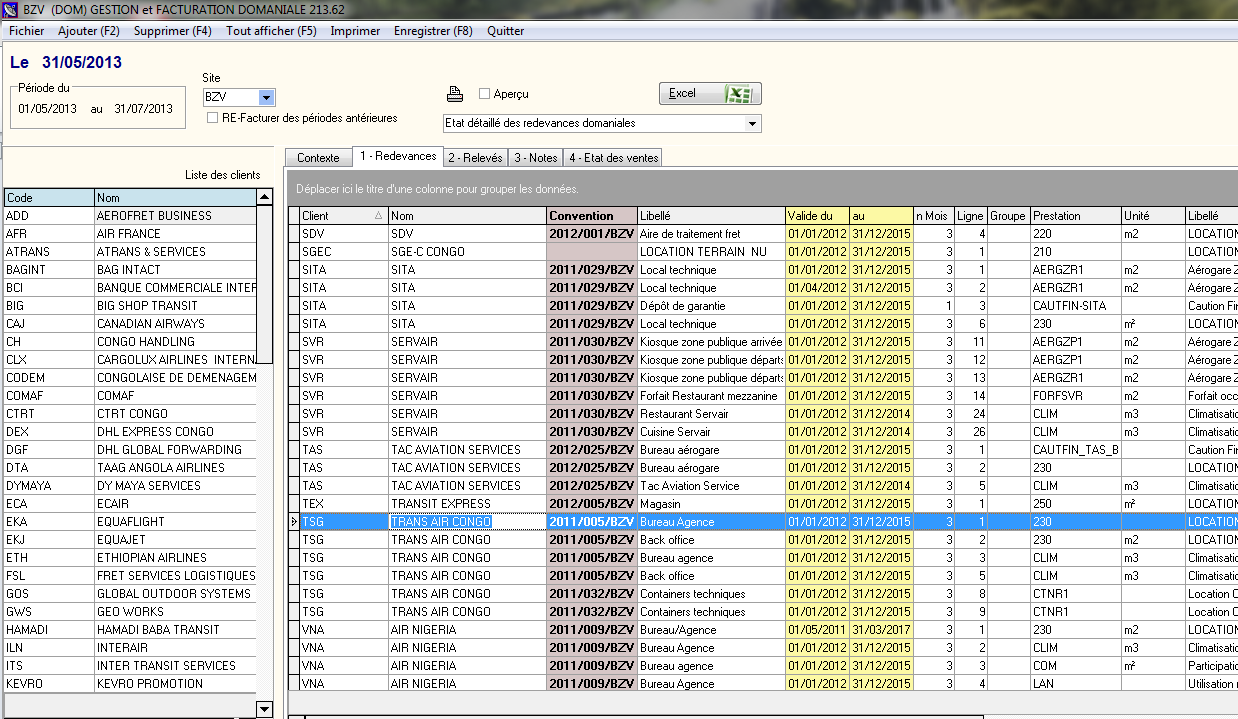Open the 4 - Etat des ventes tab
The width and height of the screenshot is (1238, 719).
[612, 158]
